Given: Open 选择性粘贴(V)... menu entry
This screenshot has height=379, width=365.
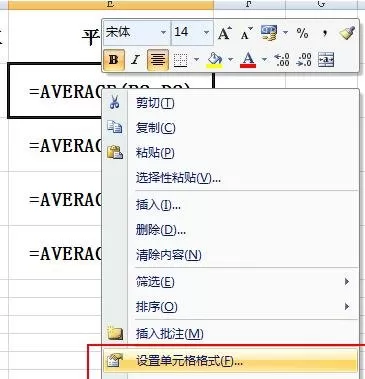Looking at the screenshot, I should click(x=230, y=178).
